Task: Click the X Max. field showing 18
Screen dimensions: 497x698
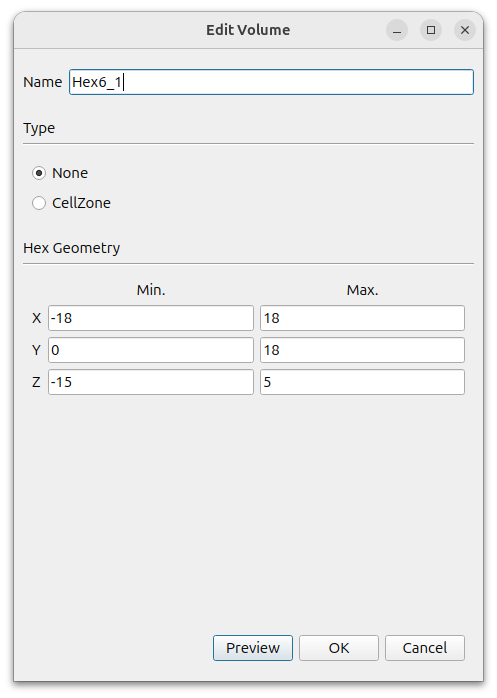Action: (x=363, y=318)
